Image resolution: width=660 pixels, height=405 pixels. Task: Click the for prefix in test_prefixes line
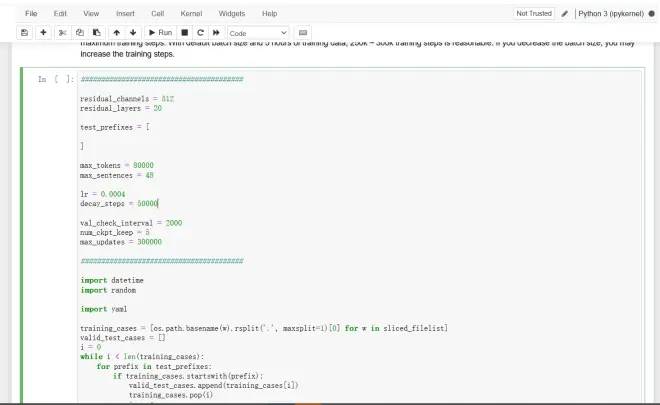[x=154, y=366]
